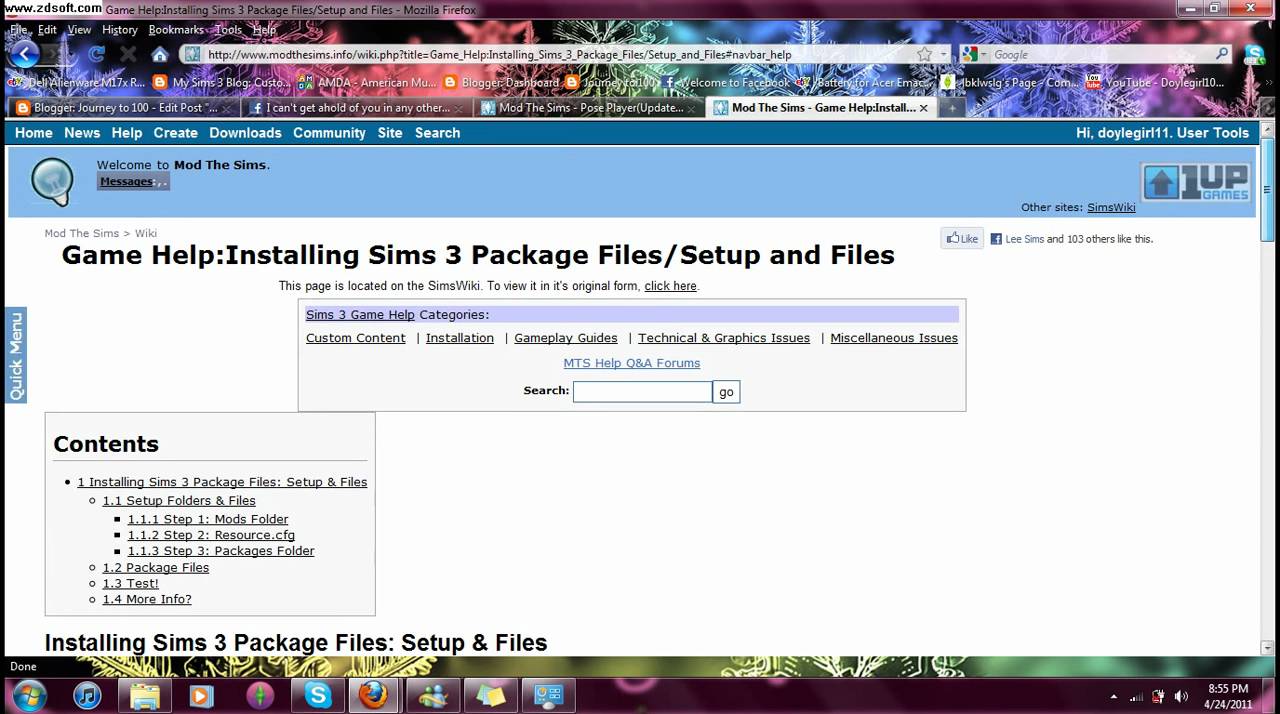Open the SimsWiki other sites link

[1111, 208]
